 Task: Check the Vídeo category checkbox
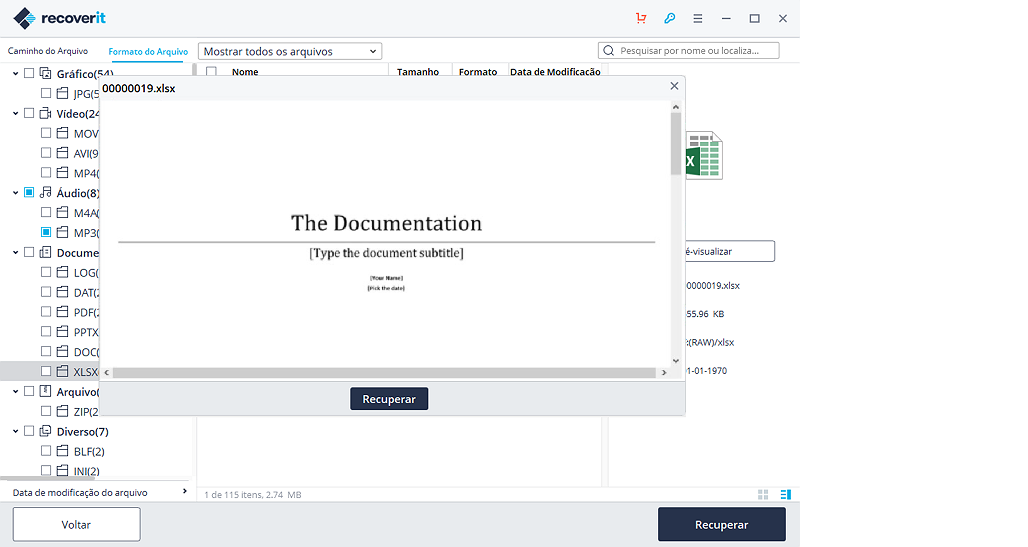tap(29, 113)
